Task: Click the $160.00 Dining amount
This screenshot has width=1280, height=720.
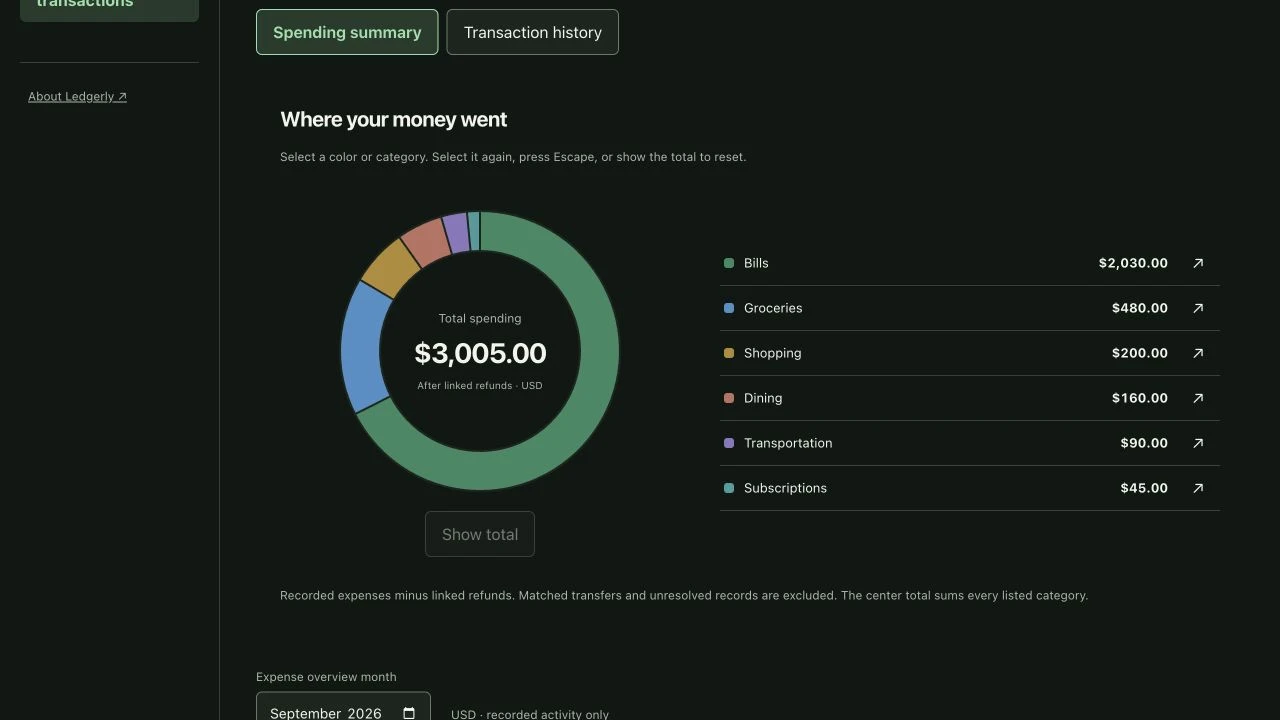Action: pyautogui.click(x=1140, y=398)
